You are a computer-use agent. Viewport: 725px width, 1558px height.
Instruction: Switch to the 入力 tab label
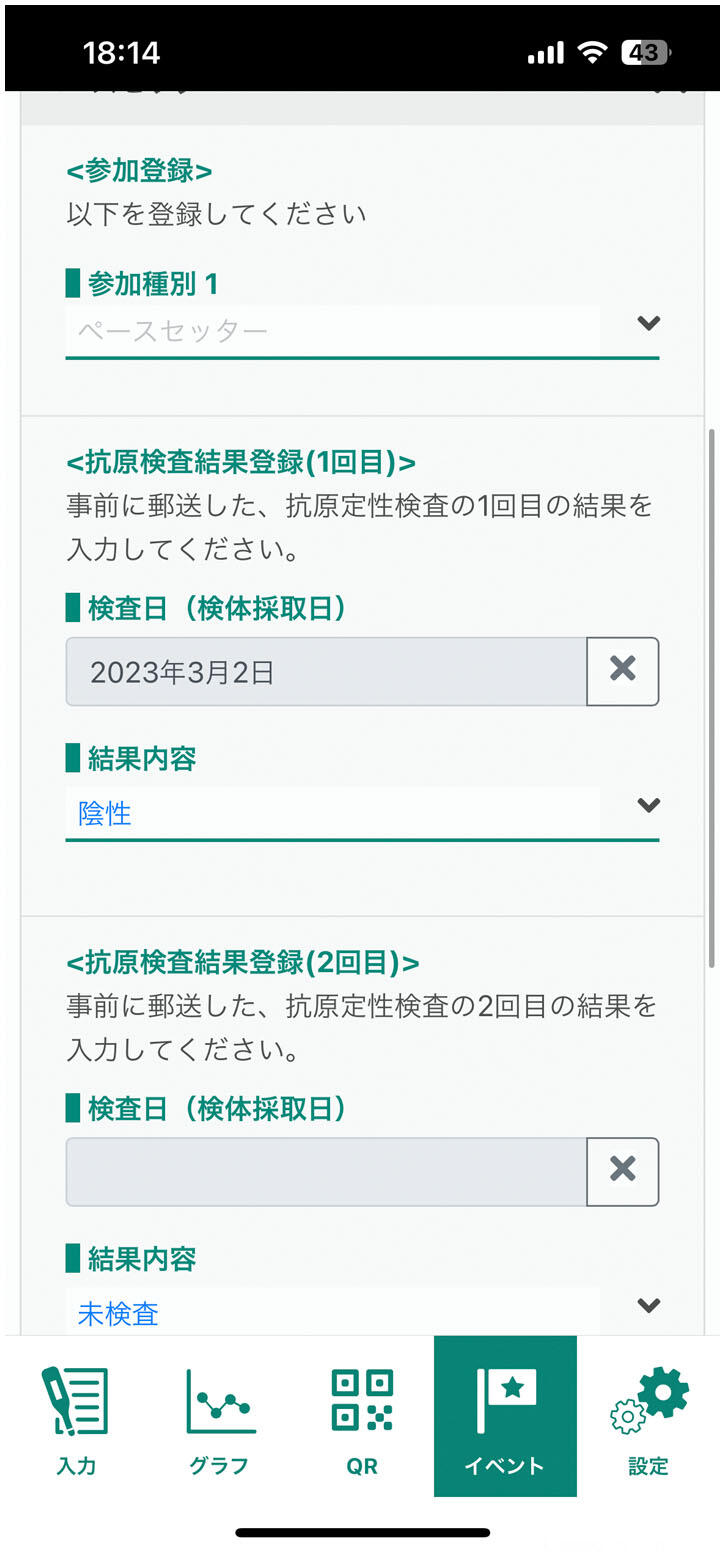(x=76, y=1467)
